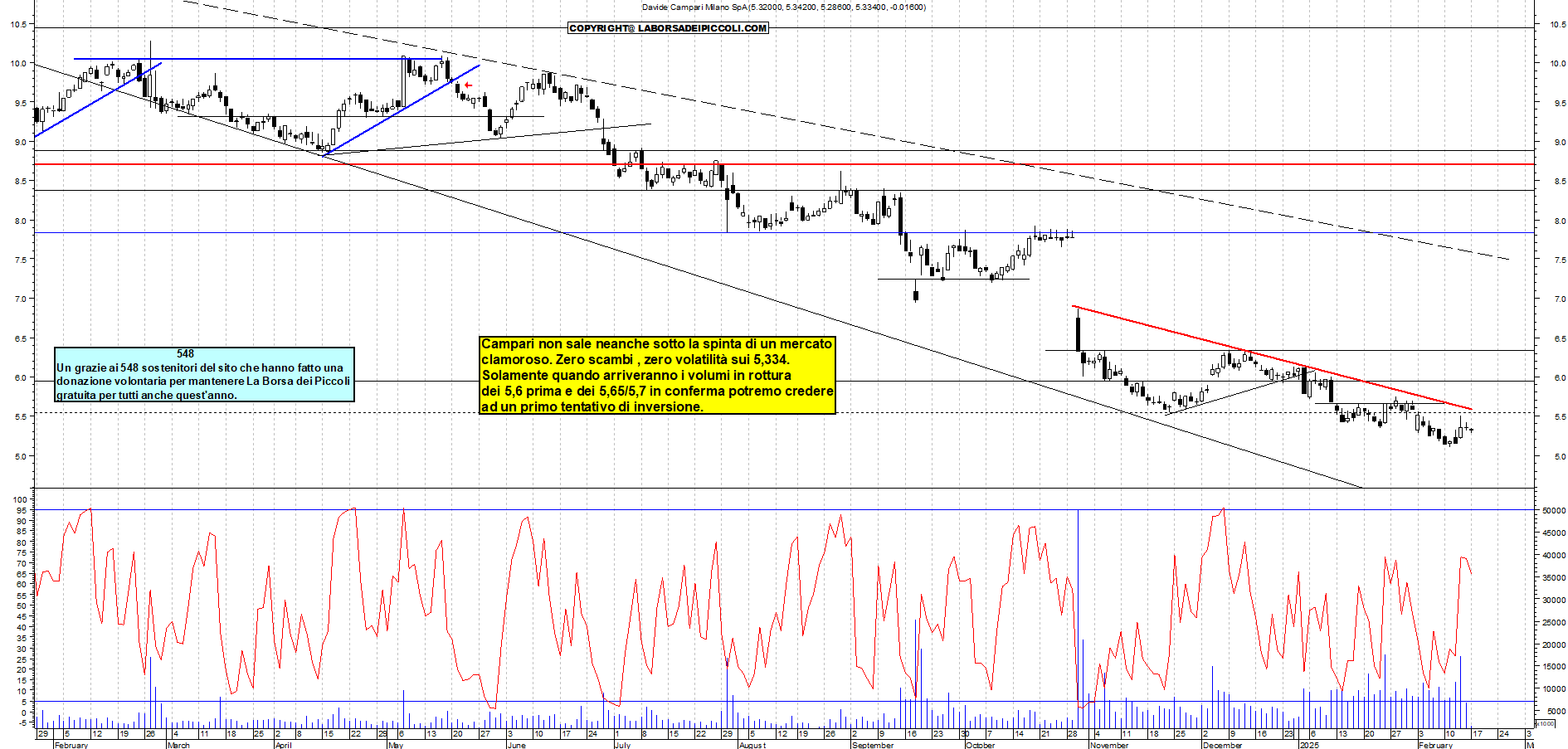Click the '25000' volume scale label
This screenshot has width=1568, height=749.
click(1554, 623)
